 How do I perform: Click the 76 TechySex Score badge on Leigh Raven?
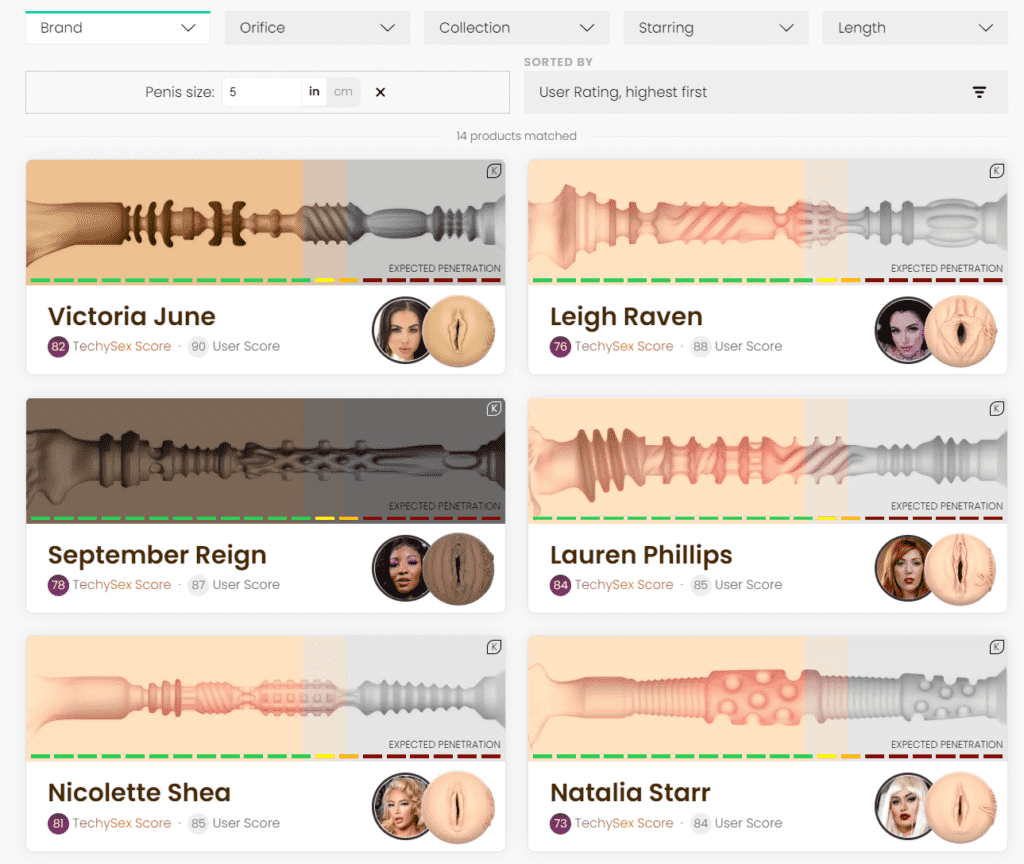pos(560,346)
